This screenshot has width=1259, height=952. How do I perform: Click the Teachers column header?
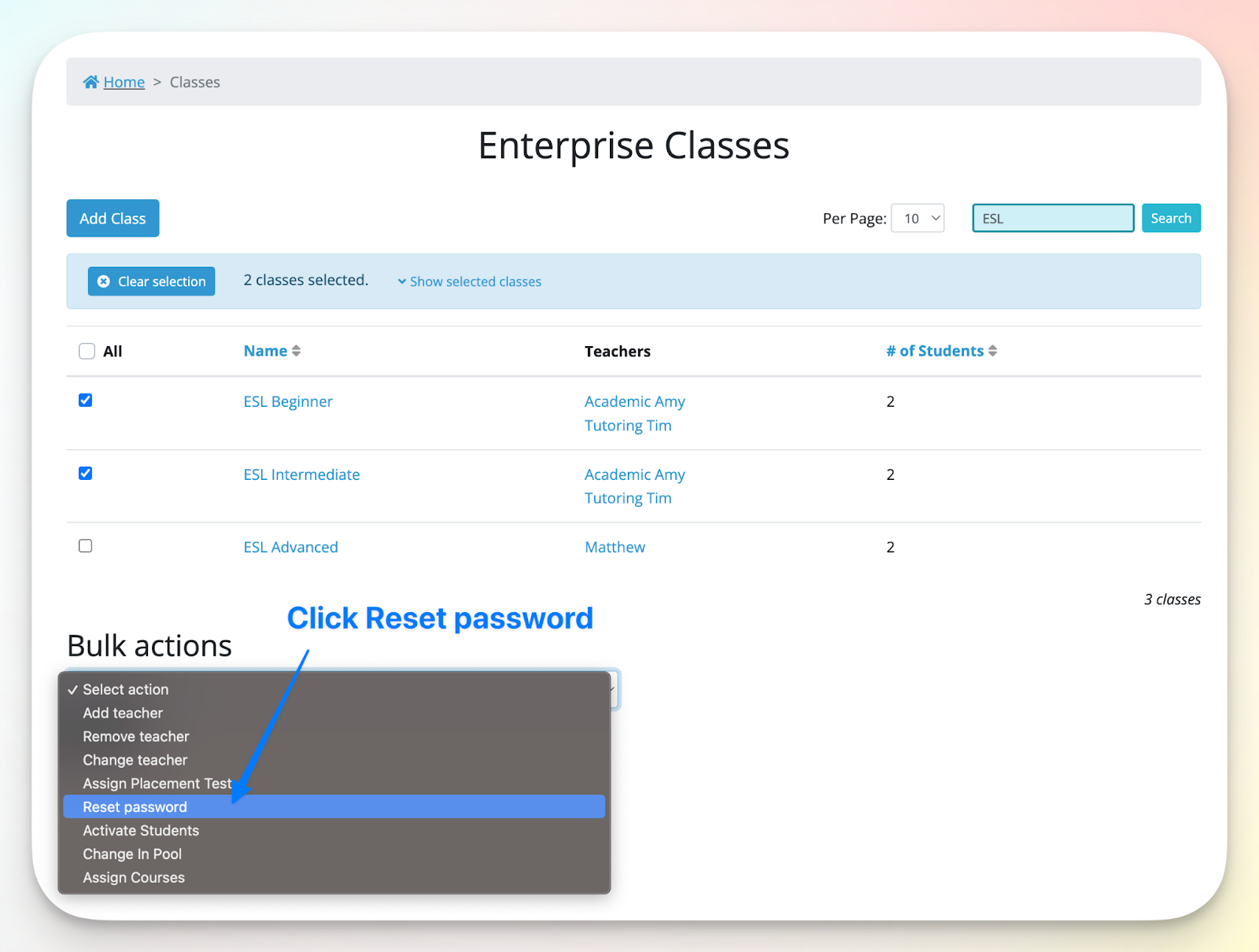pyautogui.click(x=618, y=351)
